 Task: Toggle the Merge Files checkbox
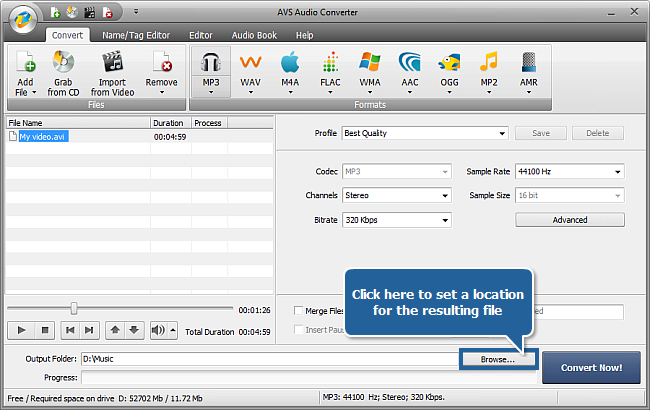click(x=298, y=311)
